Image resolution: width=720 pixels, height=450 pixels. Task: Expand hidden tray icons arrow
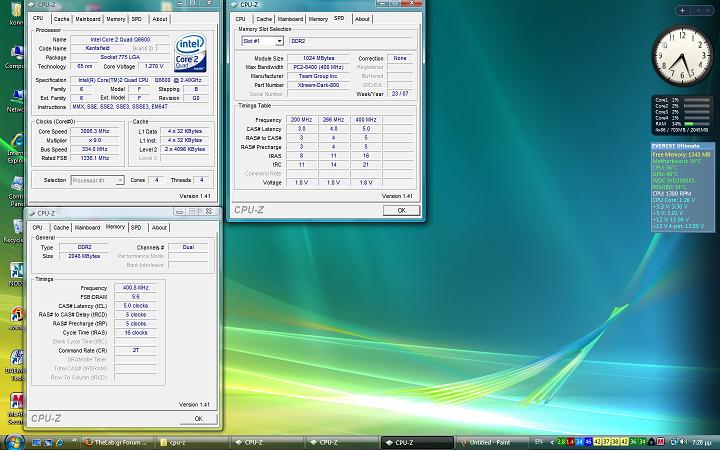pyautogui.click(x=551, y=442)
